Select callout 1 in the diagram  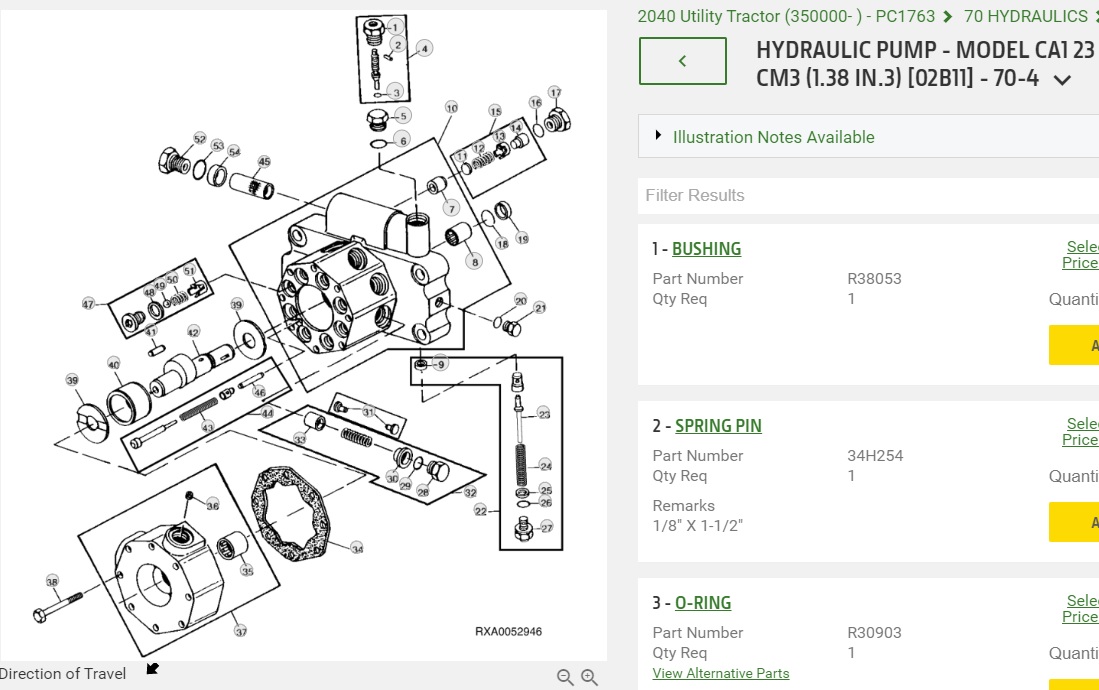[x=395, y=27]
